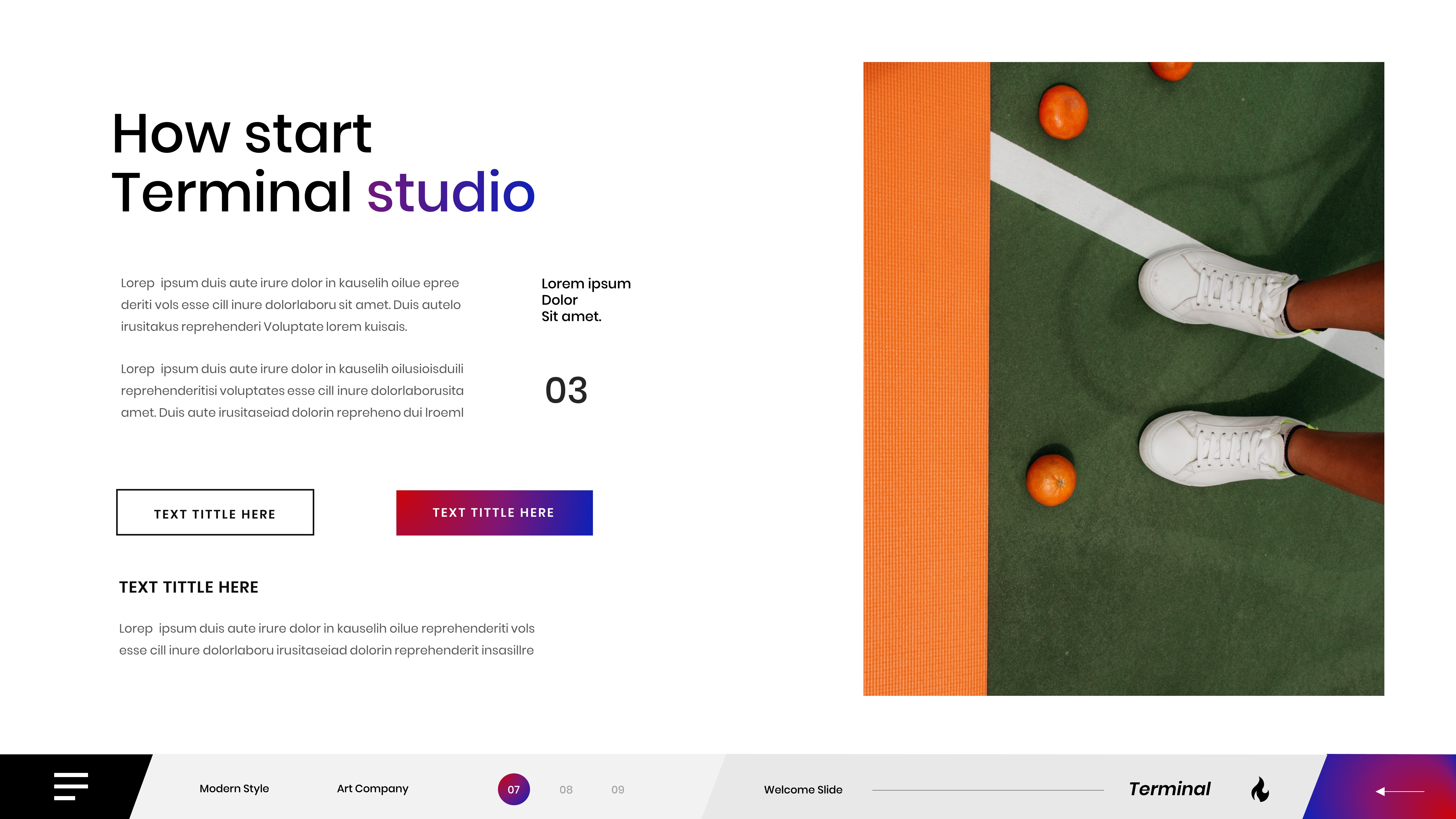Click the Modern Style menu item

[x=234, y=788]
